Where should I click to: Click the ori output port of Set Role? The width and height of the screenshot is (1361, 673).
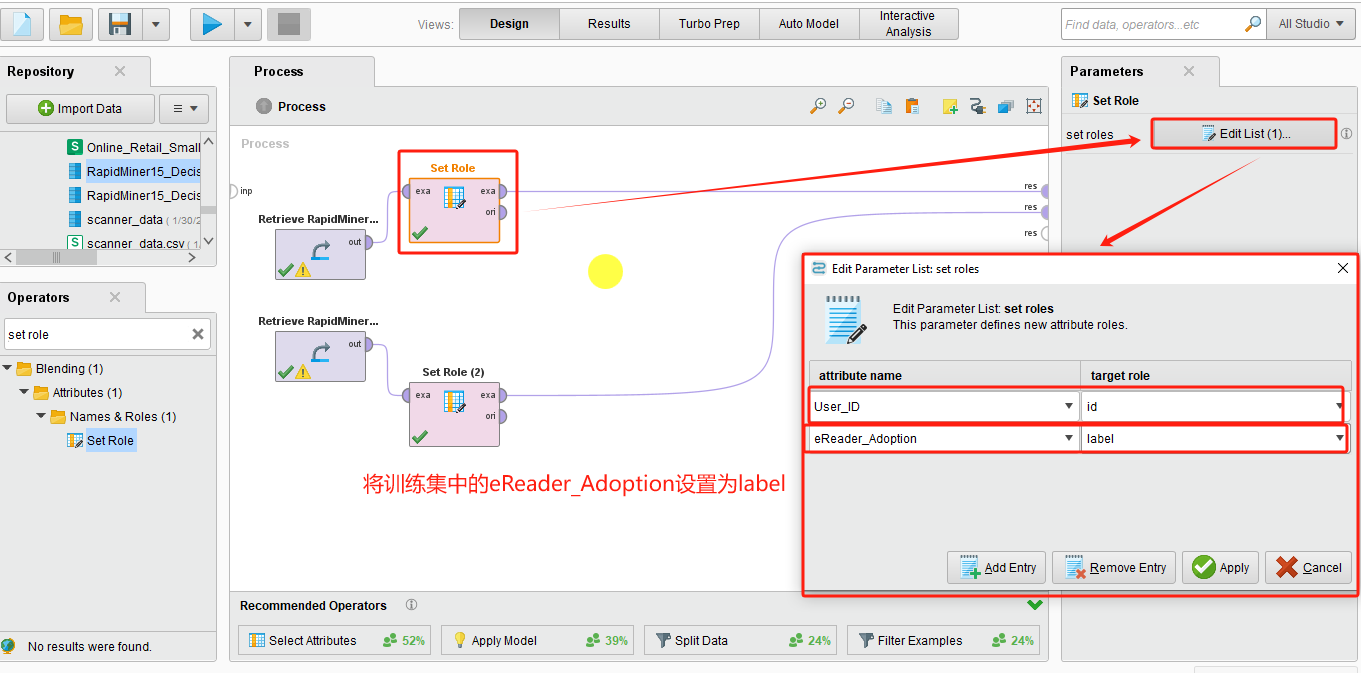(x=500, y=212)
